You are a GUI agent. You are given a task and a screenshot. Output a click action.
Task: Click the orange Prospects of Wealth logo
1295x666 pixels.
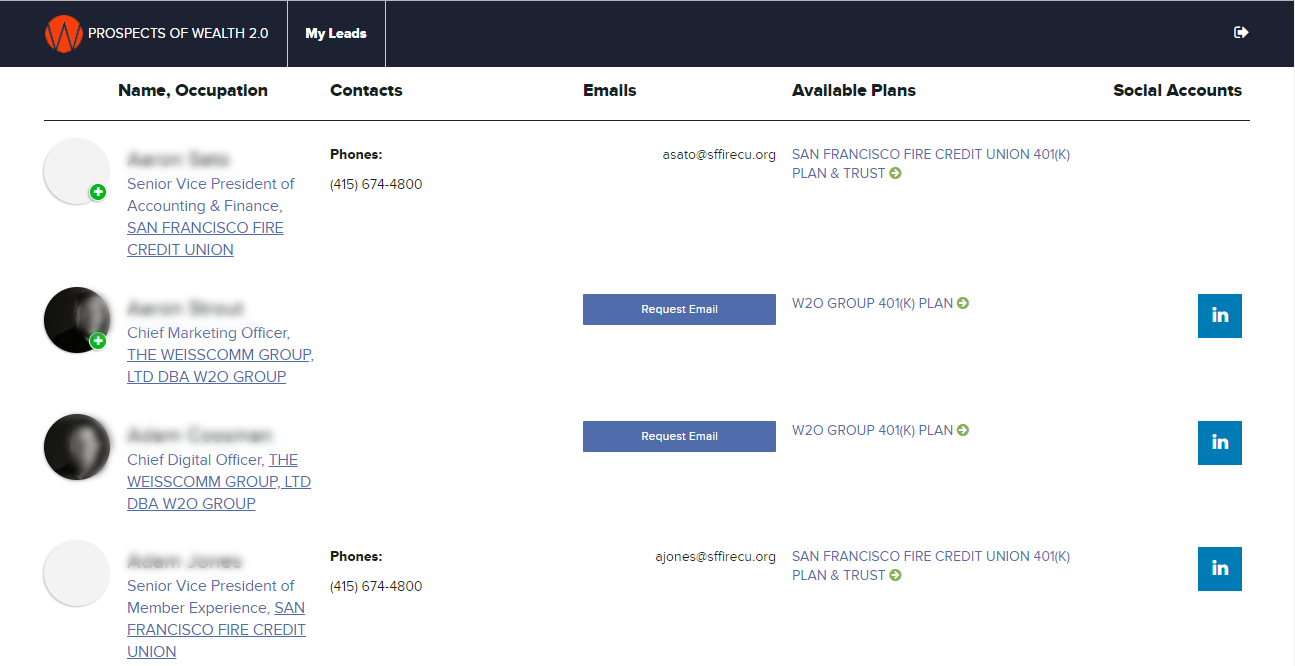tap(63, 34)
